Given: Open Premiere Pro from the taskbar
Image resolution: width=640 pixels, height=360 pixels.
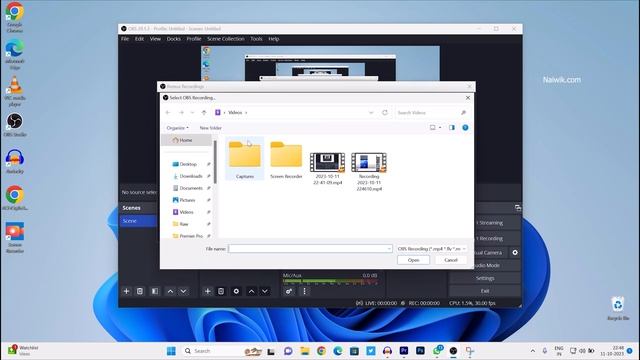Looking at the screenshot, I should pos(404,351).
